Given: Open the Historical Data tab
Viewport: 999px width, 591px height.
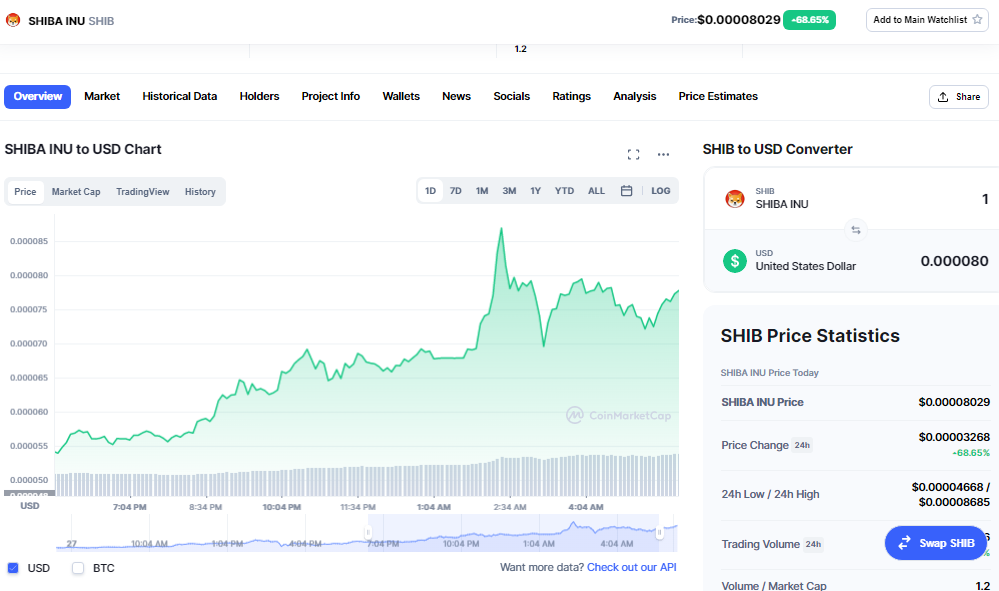Looking at the screenshot, I should pos(180,96).
